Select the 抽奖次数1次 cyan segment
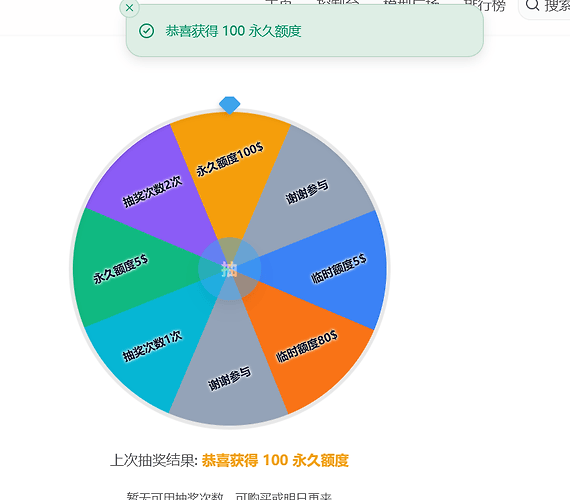The width and height of the screenshot is (570, 500). click(152, 346)
